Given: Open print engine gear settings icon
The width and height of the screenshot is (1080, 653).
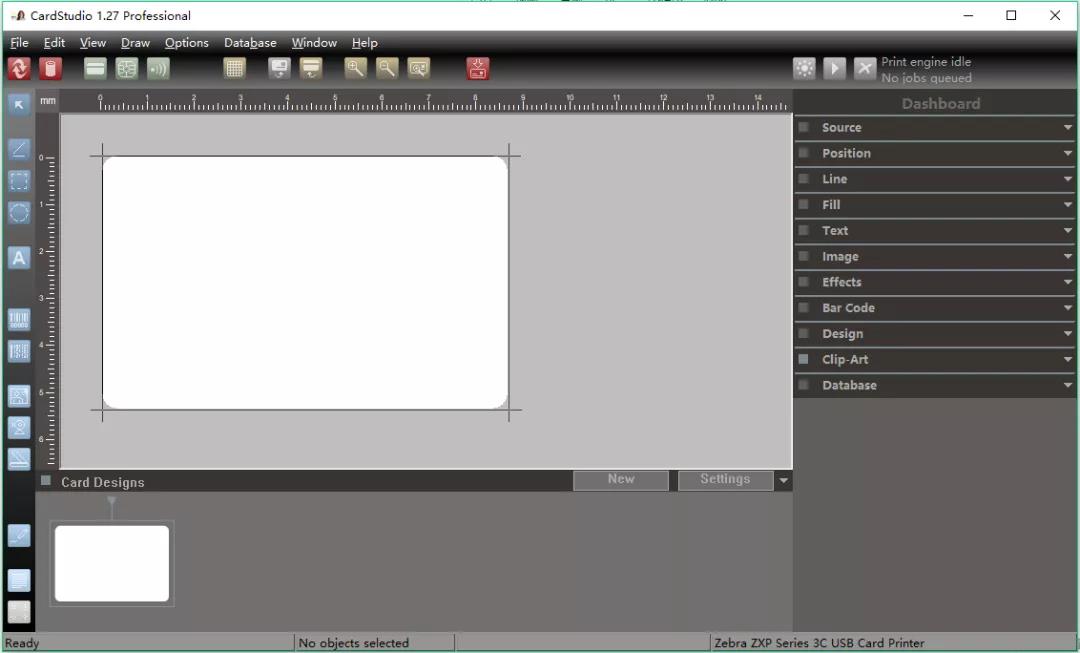Looking at the screenshot, I should point(804,68).
